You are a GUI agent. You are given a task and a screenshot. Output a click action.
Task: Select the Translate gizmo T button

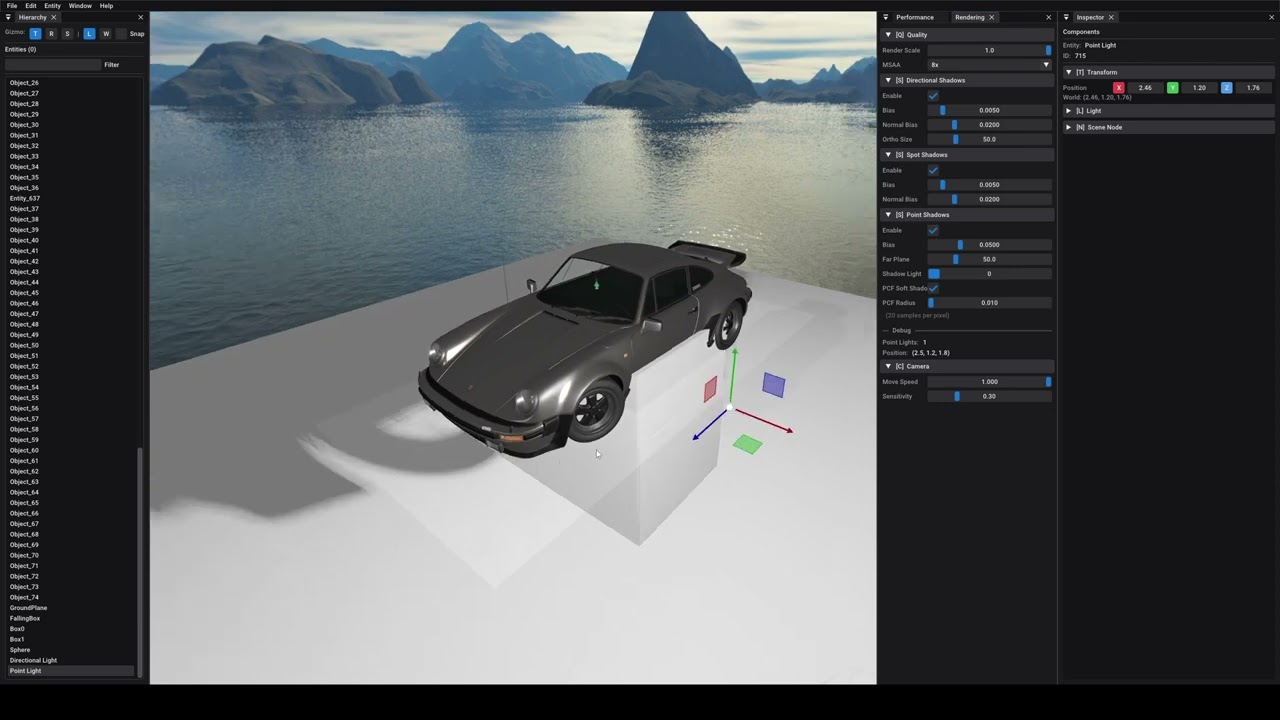point(35,34)
